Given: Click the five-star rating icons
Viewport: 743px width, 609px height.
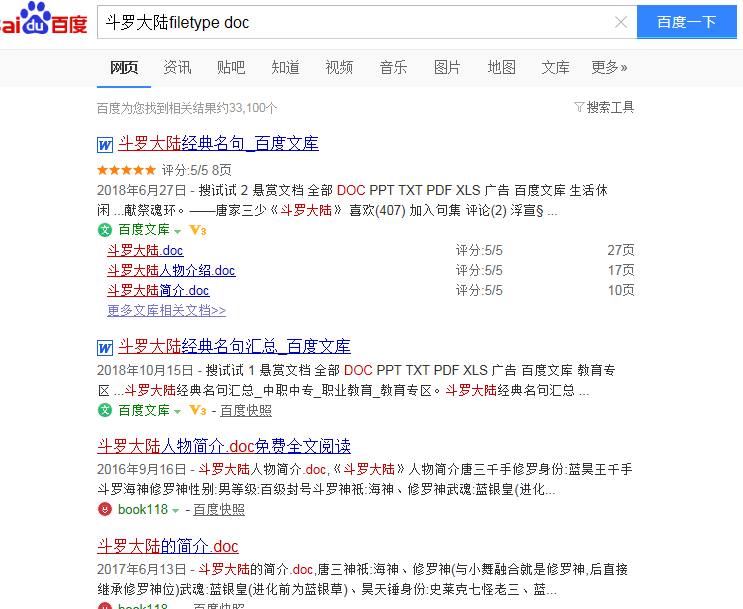Looking at the screenshot, I should [127, 170].
